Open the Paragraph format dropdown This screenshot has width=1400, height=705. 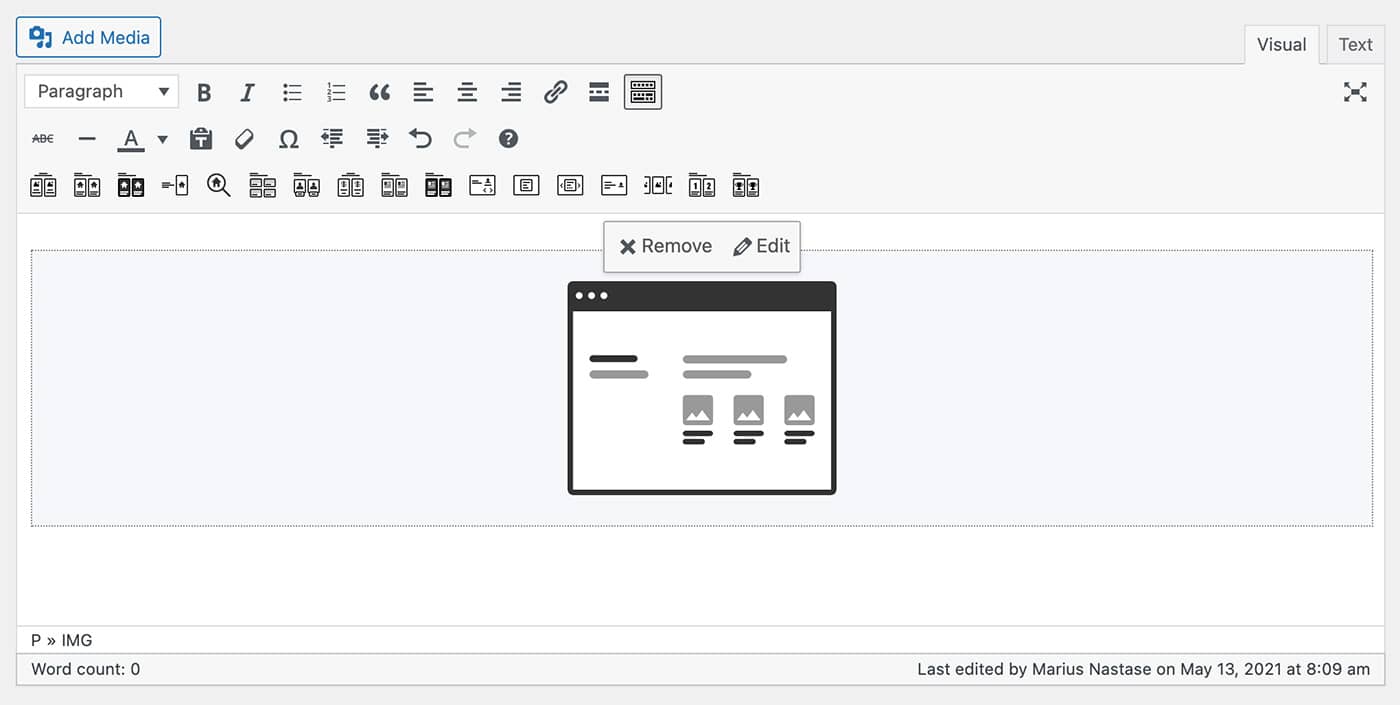coord(101,92)
